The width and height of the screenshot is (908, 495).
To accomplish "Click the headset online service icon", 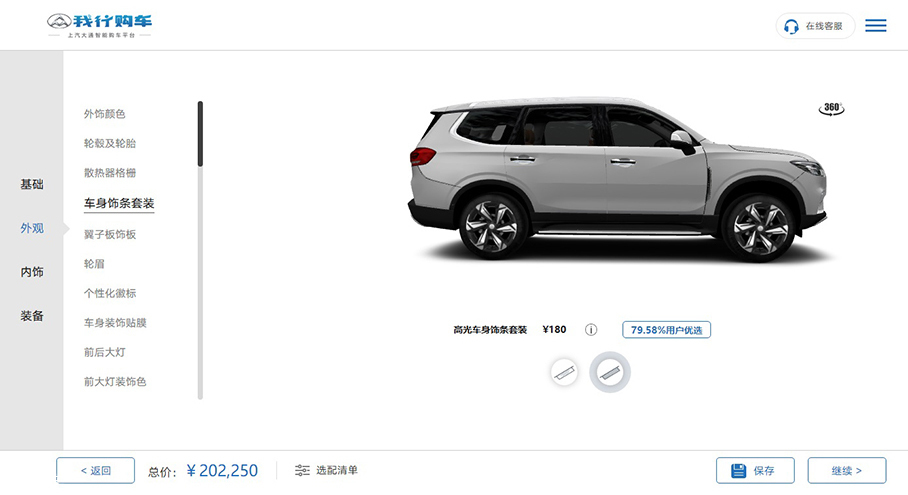I will click(x=791, y=27).
